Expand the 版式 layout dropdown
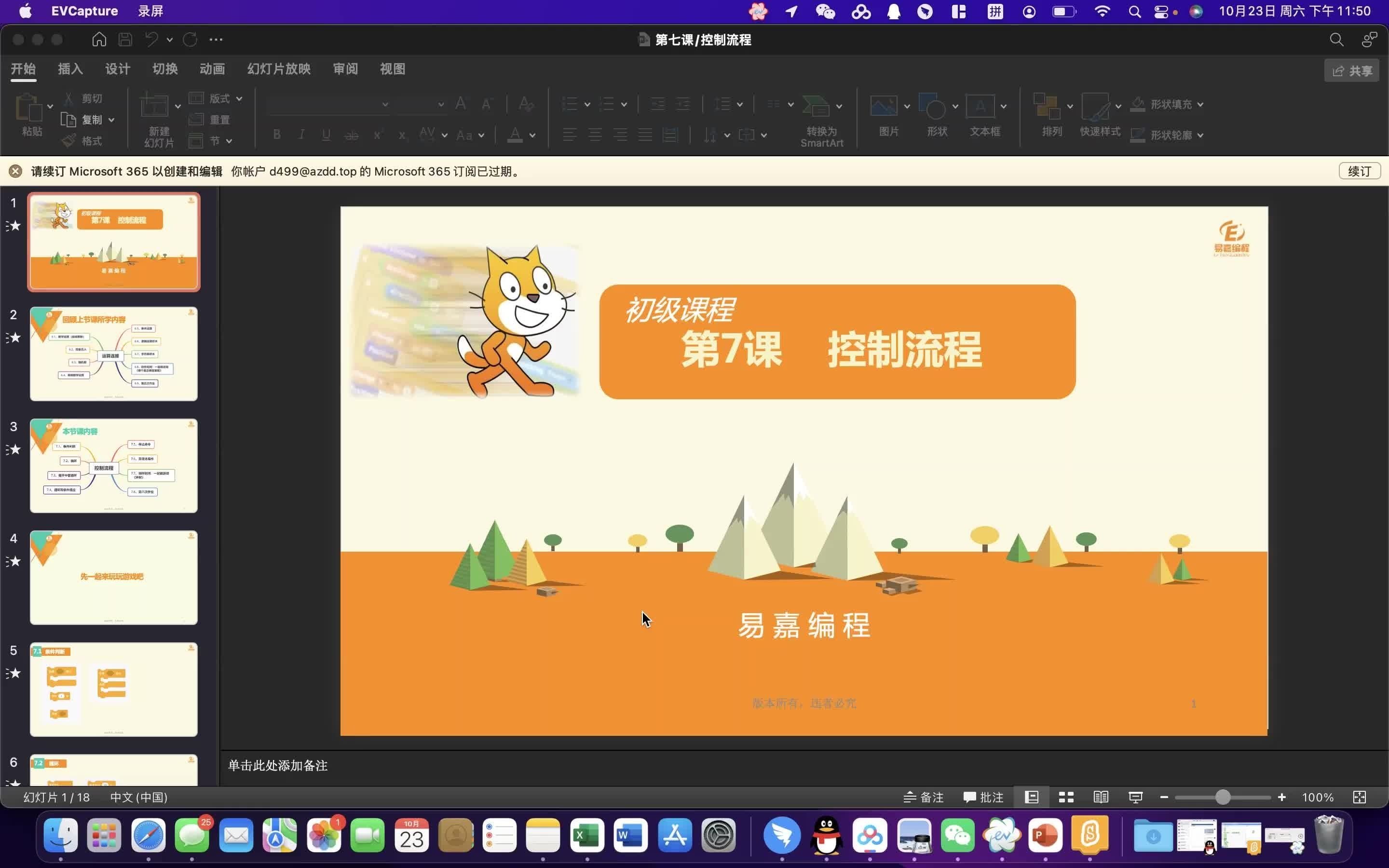The image size is (1389, 868). (239, 99)
